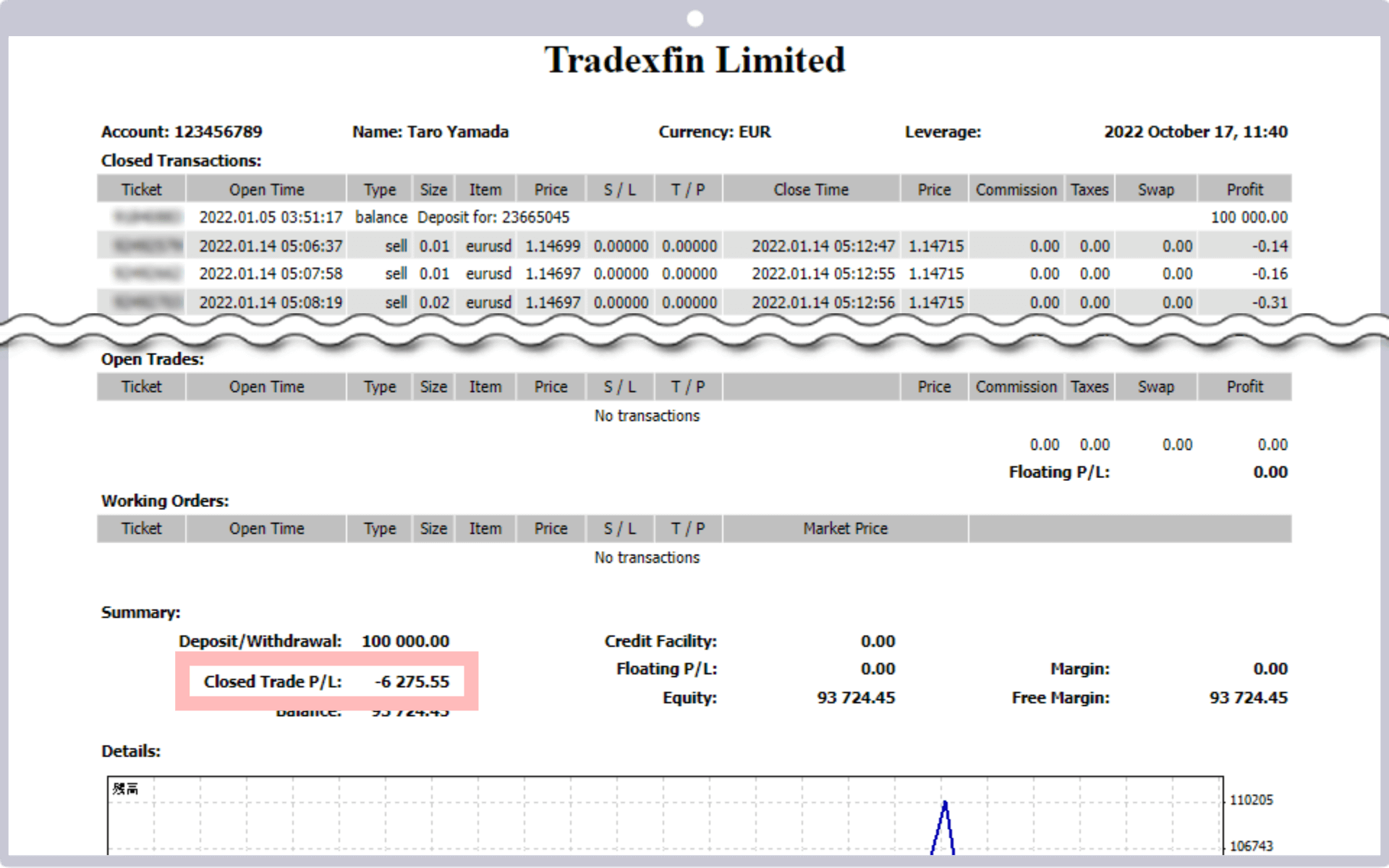Click the Deposit for: 23665045 text
The width and height of the screenshot is (1389, 868).
(x=493, y=217)
